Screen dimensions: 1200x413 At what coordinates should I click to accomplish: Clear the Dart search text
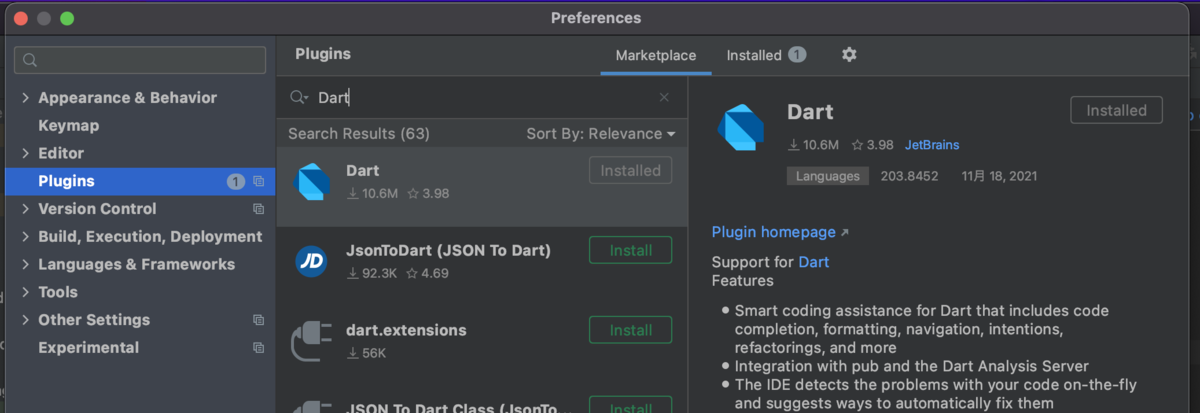pos(664,97)
